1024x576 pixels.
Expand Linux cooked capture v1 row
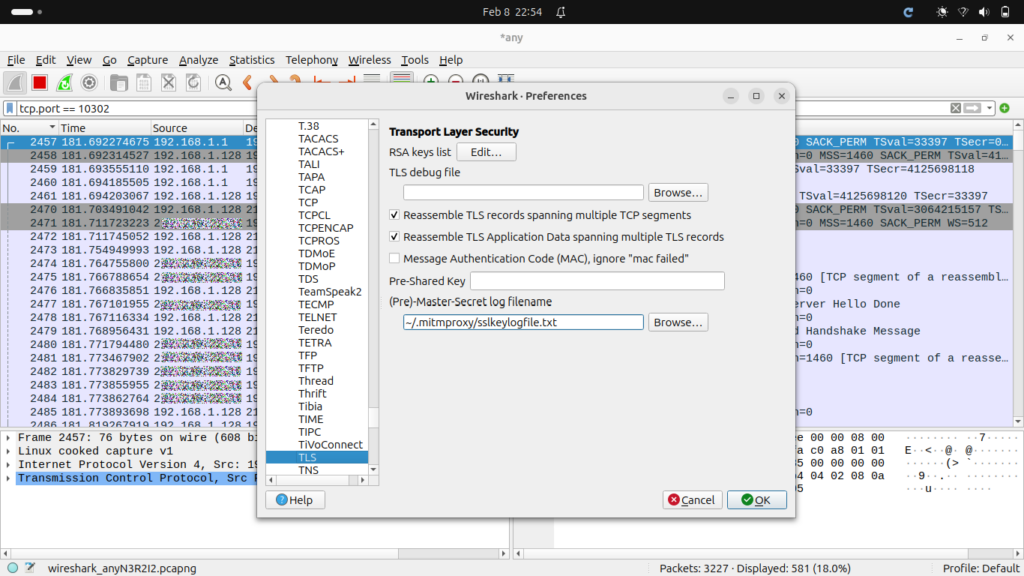point(8,451)
